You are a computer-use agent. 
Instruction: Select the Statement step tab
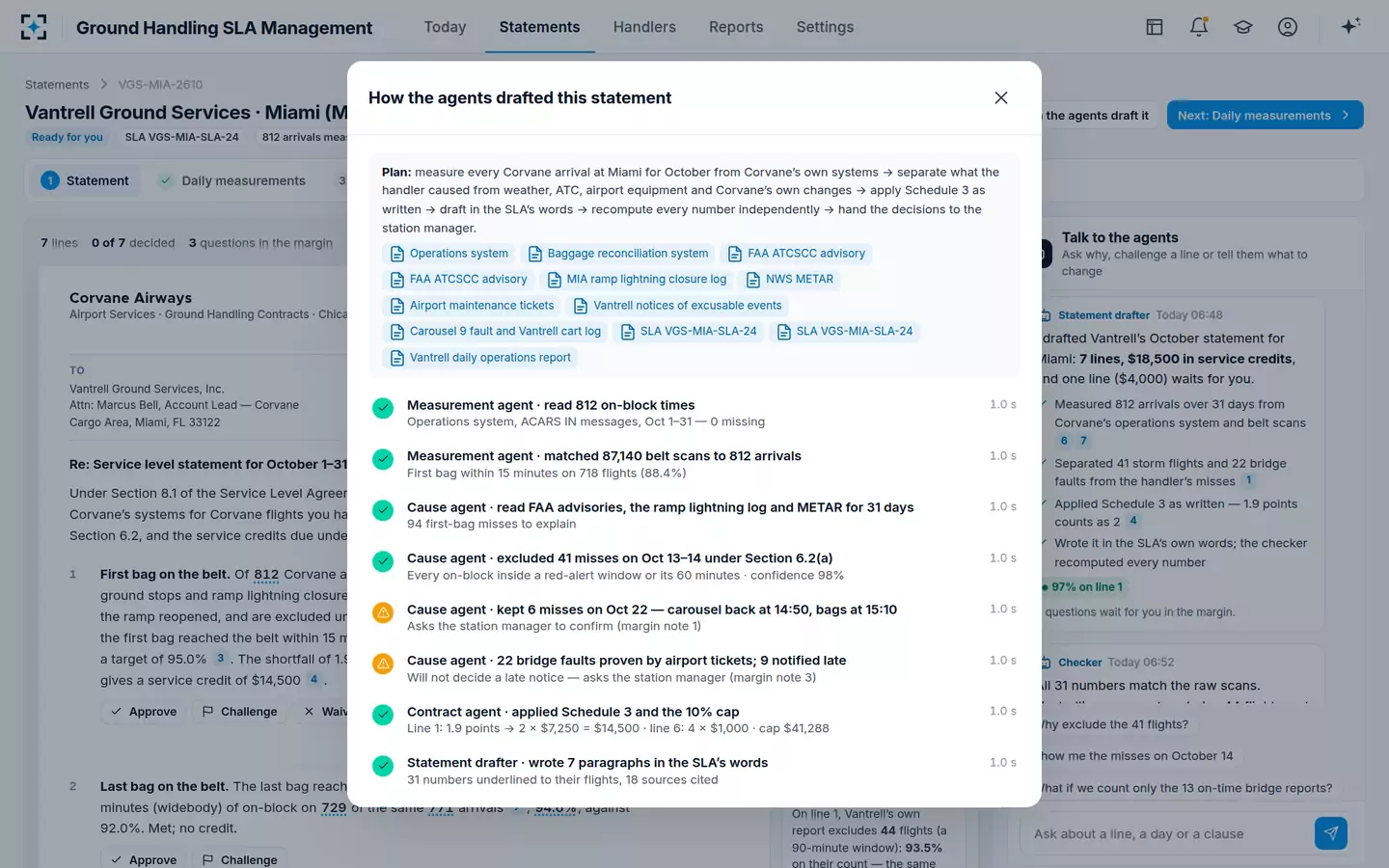85,180
